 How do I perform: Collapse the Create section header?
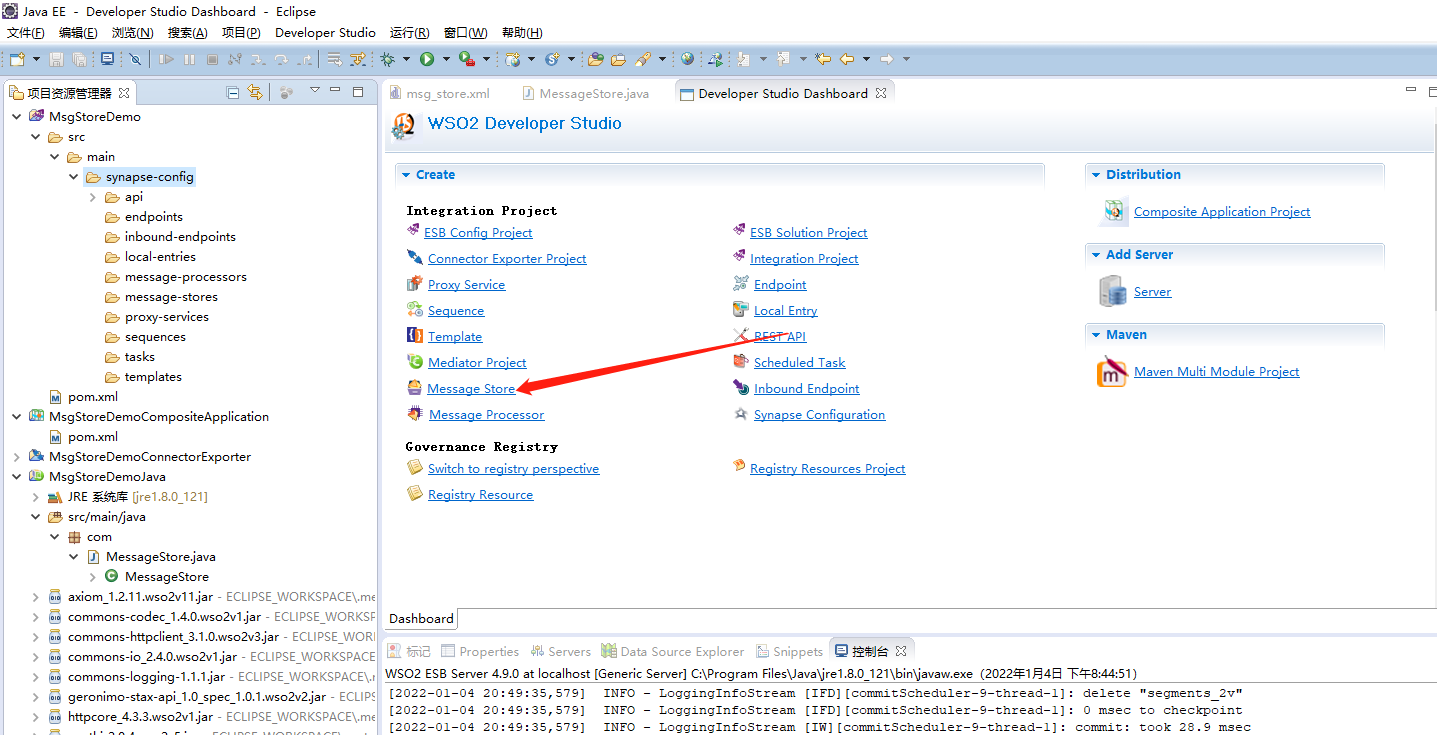tap(406, 174)
